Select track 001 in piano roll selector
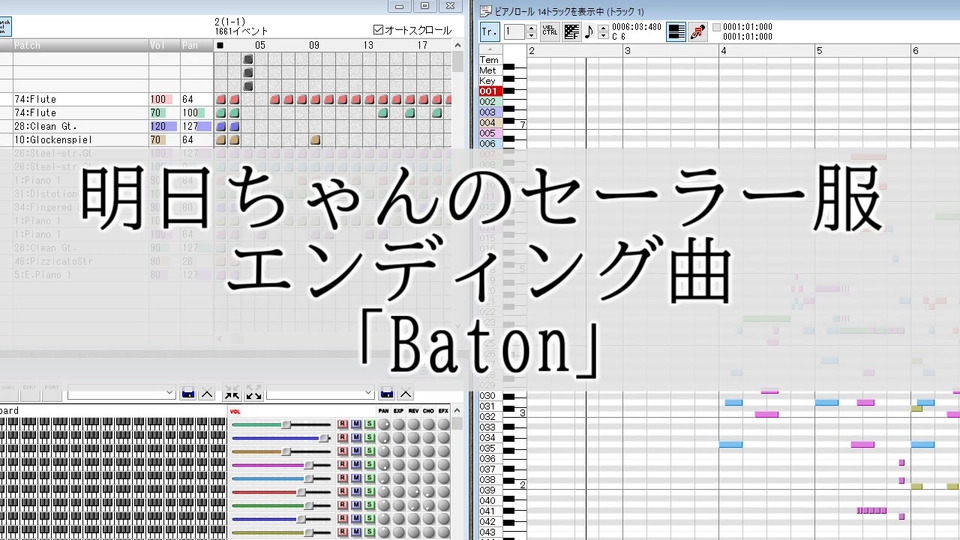Viewport: 960px width, 540px height. [x=490, y=91]
